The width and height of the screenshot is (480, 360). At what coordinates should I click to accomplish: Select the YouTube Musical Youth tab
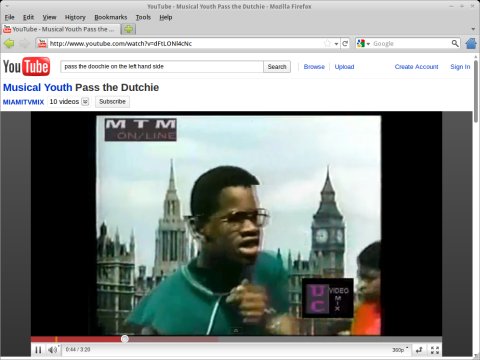(60, 29)
